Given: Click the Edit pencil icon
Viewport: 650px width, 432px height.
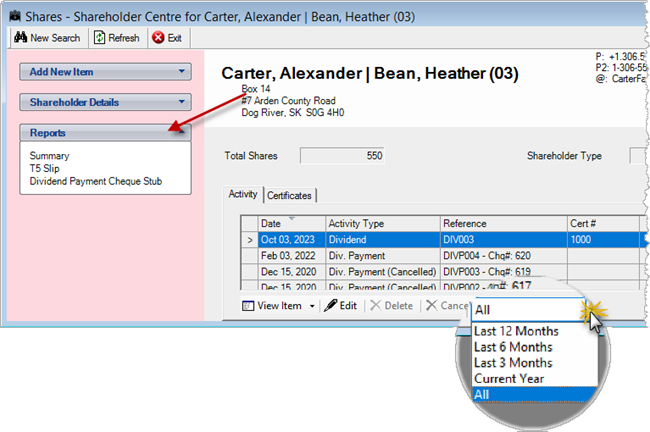Looking at the screenshot, I should coord(330,306).
